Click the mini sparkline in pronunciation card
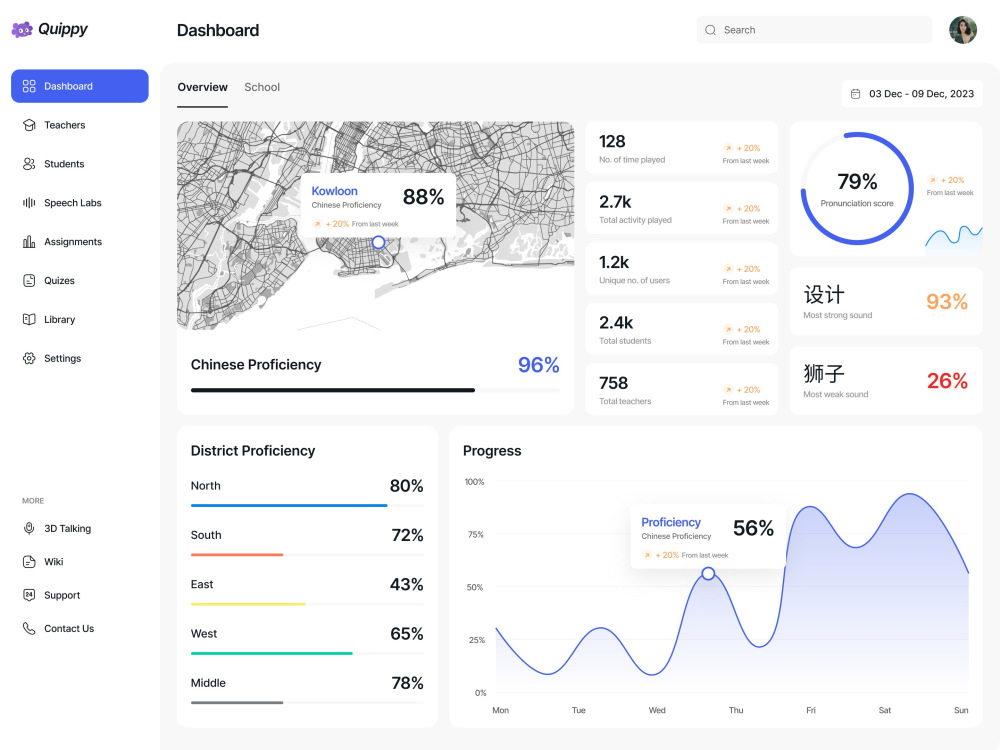1000x750 pixels. click(954, 240)
